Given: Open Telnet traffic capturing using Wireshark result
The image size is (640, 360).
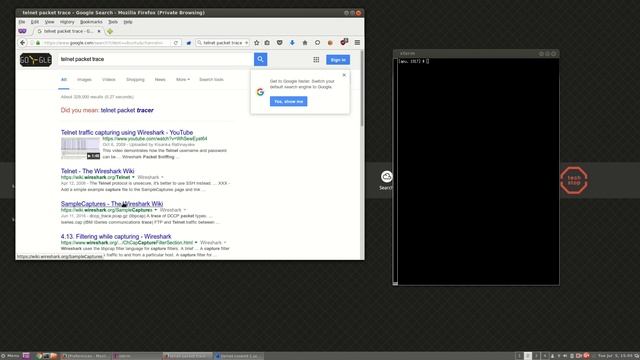Looking at the screenshot, I should coord(127,133).
